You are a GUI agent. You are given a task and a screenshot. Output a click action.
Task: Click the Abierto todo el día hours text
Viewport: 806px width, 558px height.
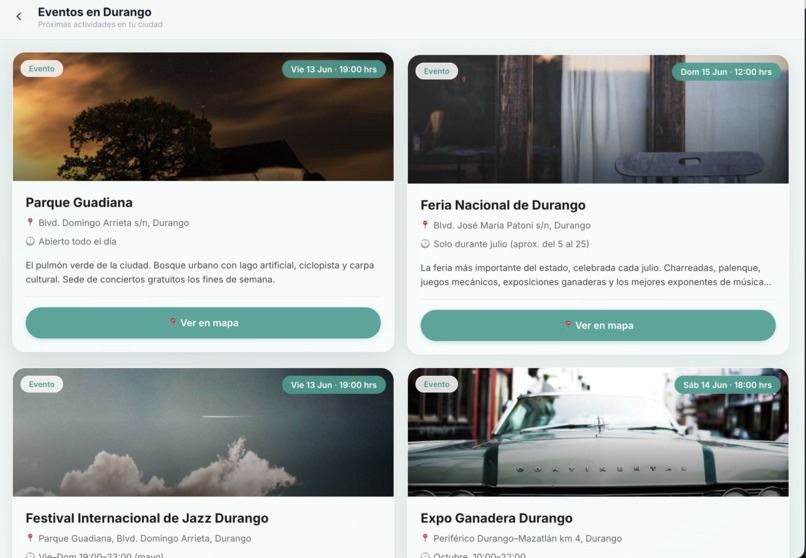(77, 241)
